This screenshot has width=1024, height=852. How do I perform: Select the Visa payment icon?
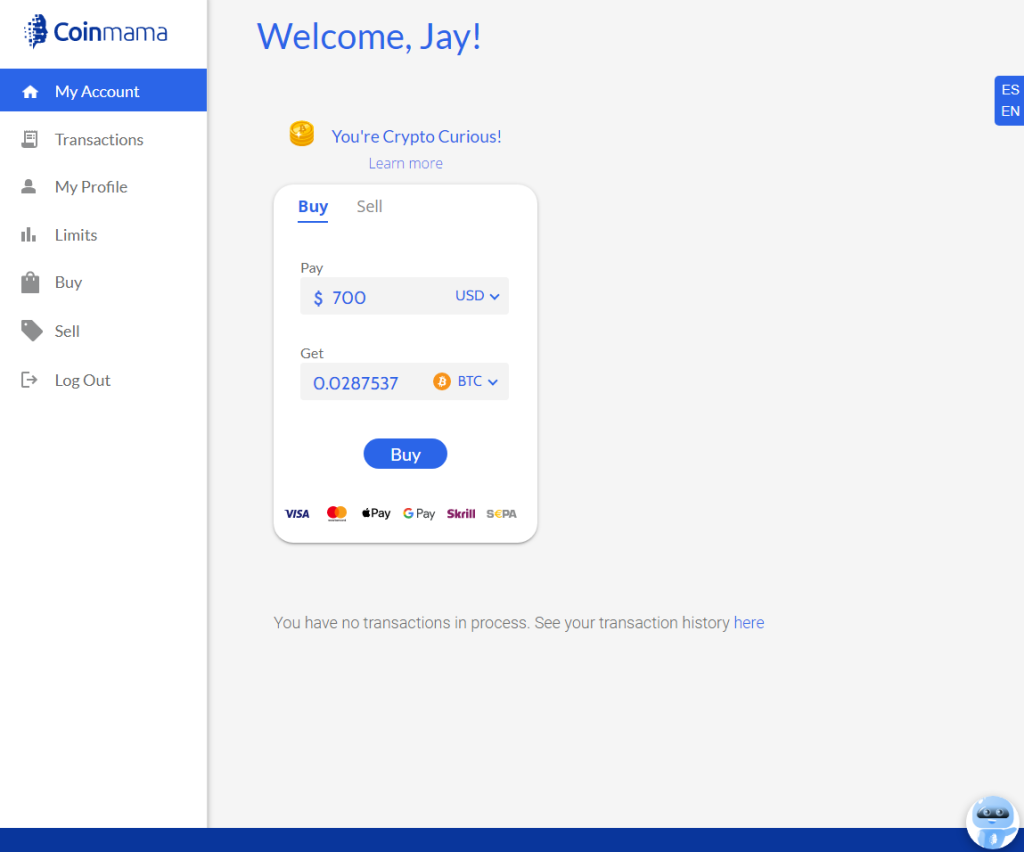pos(297,513)
